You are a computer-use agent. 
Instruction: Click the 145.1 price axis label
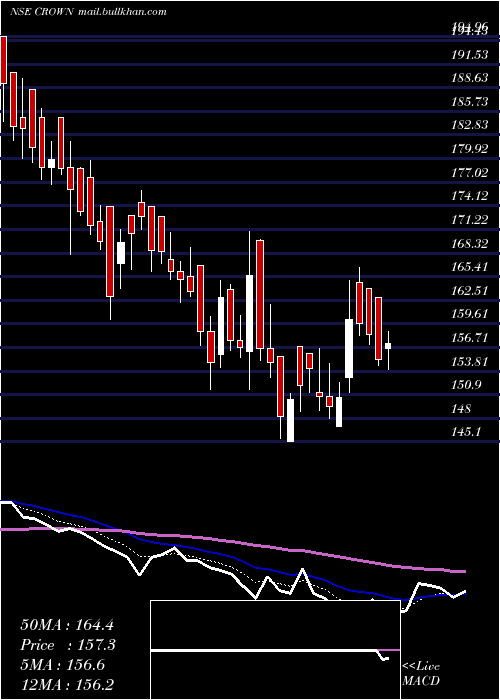click(x=466, y=432)
